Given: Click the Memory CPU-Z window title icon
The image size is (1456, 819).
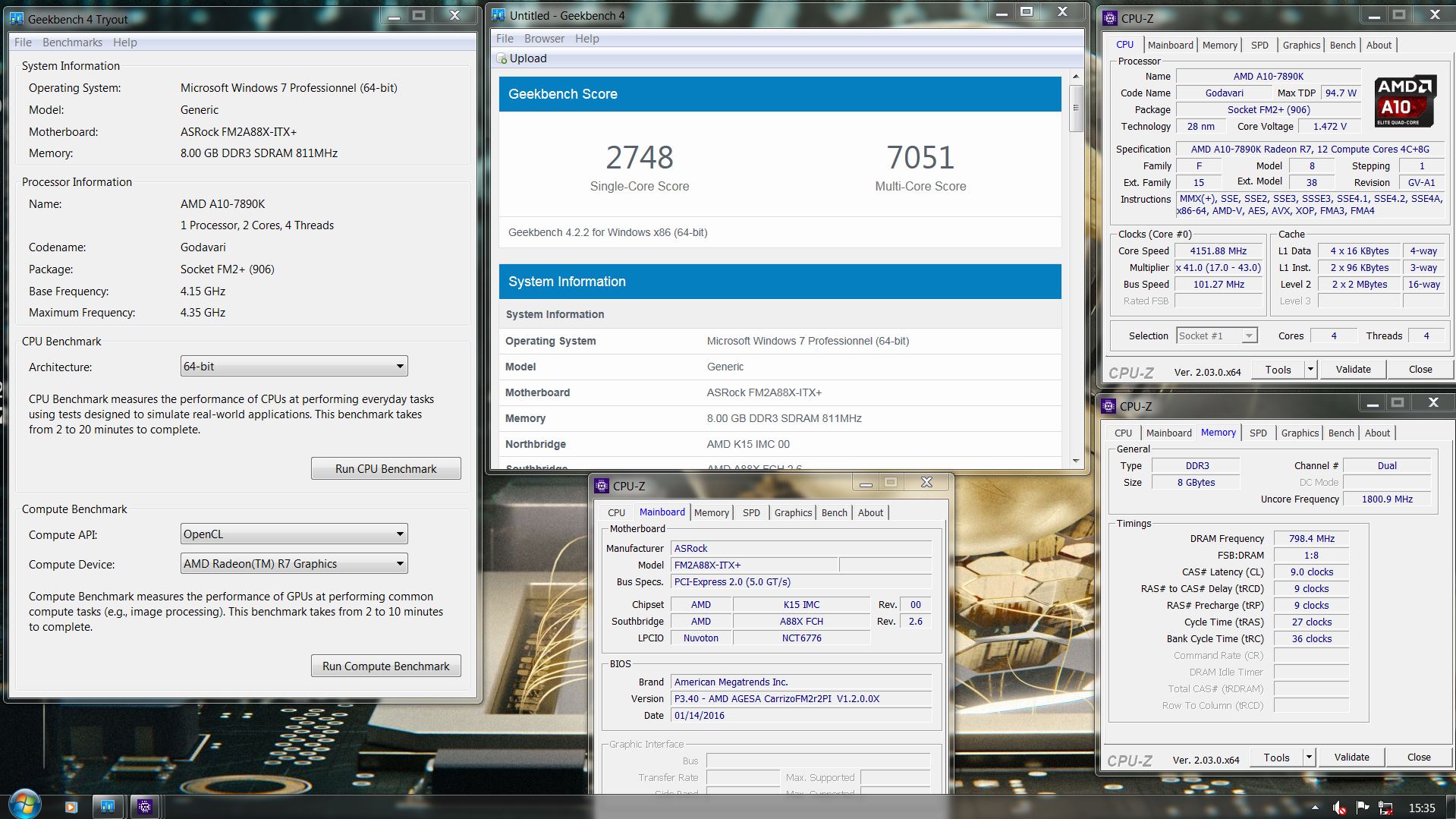Looking at the screenshot, I should (1109, 406).
